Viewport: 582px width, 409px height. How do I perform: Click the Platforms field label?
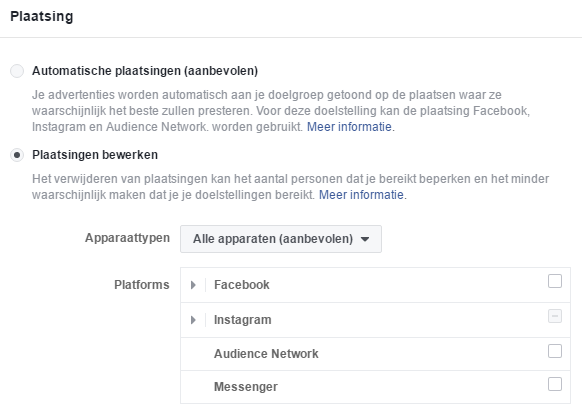pyautogui.click(x=141, y=285)
